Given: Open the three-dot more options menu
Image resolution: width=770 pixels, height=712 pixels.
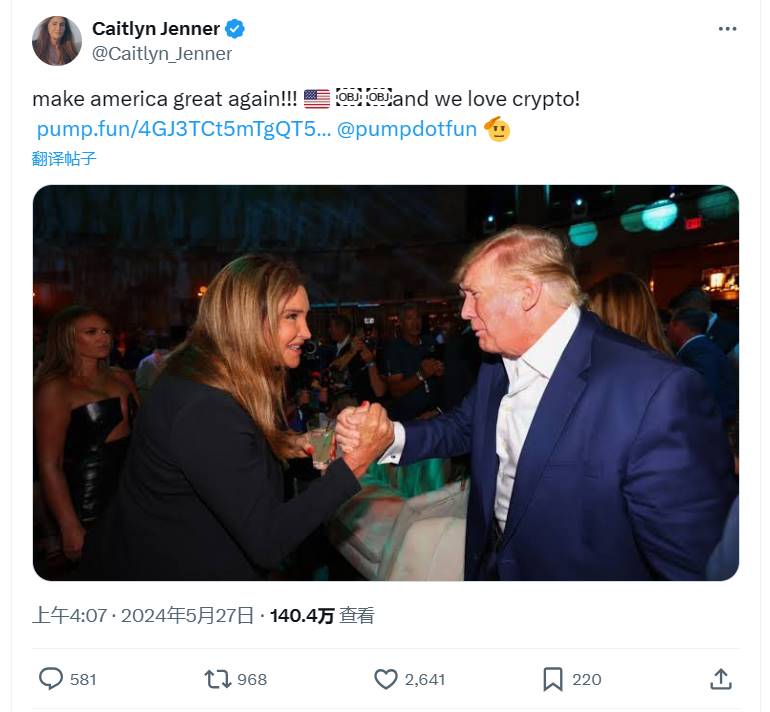Looking at the screenshot, I should (727, 29).
